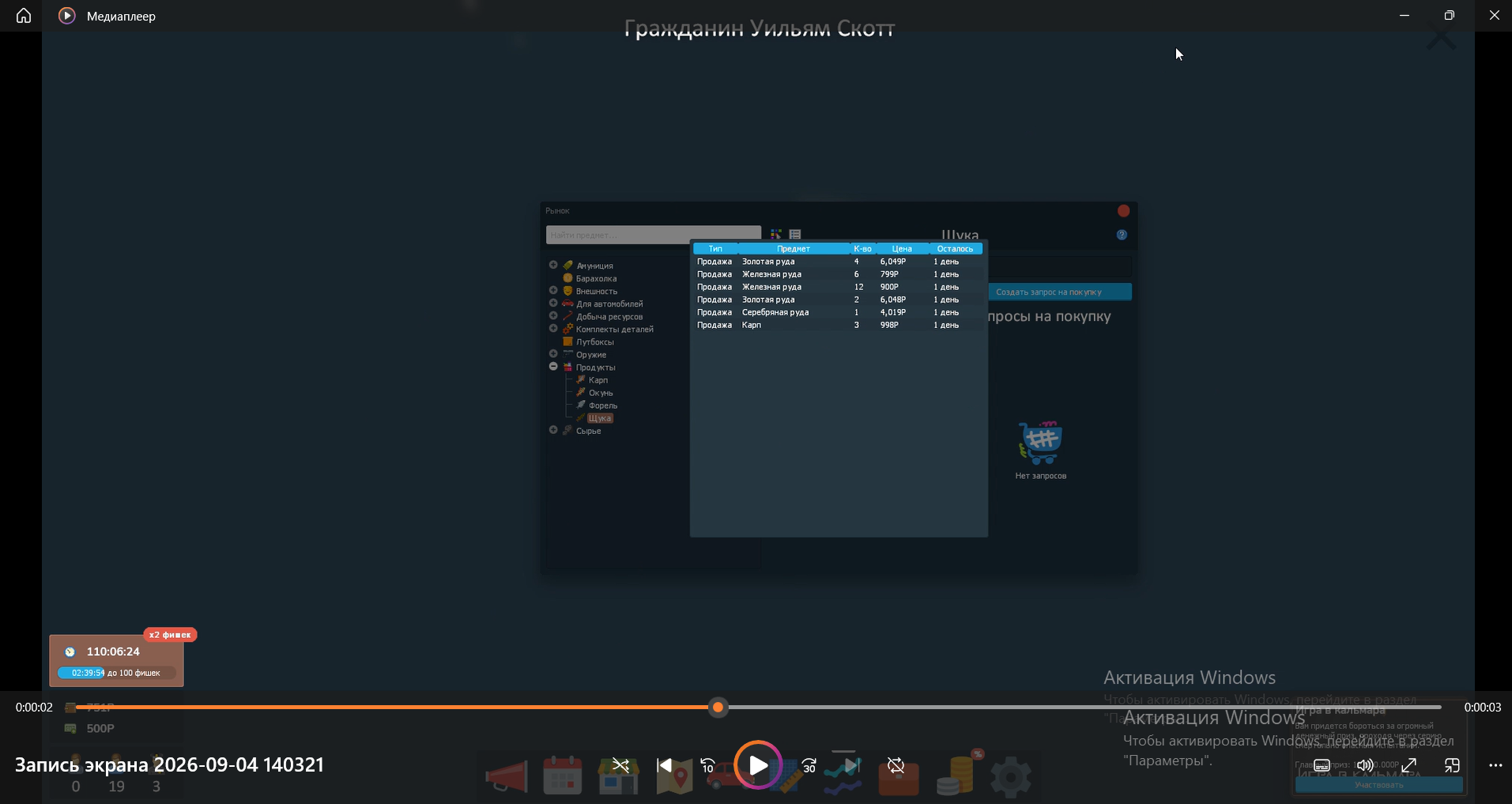
Task: Select the Комплекты деталей tree label
Action: click(615, 330)
